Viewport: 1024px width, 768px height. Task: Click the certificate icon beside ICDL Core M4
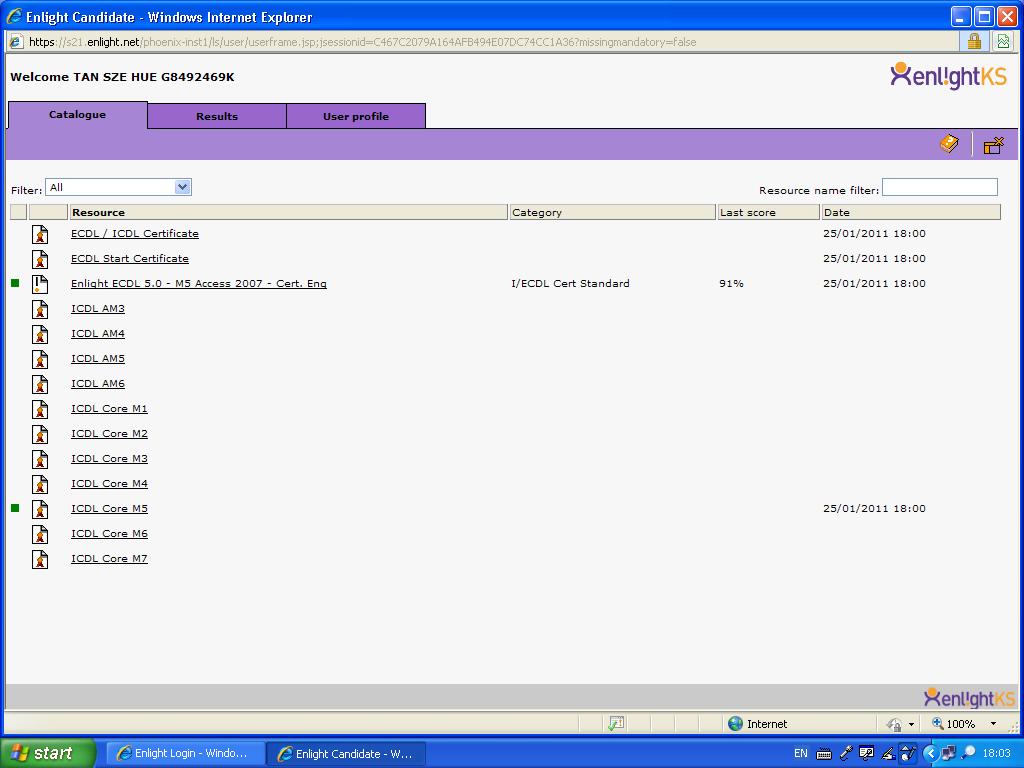pos(40,485)
